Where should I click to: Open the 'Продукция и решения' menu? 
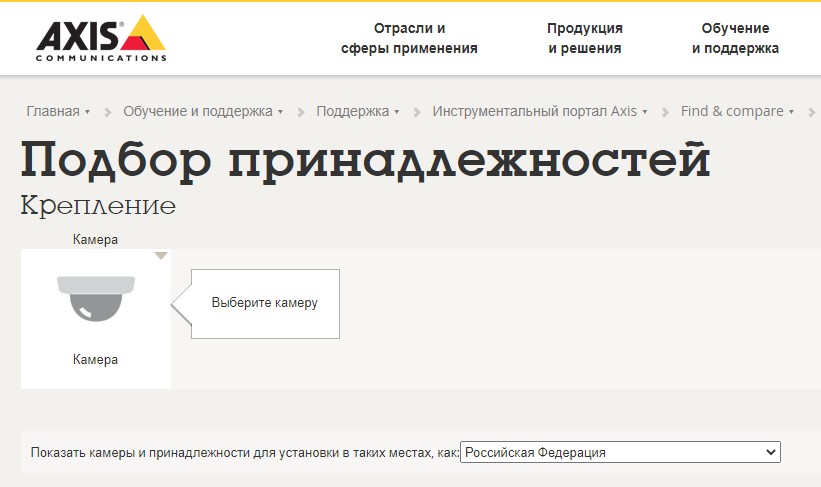pyautogui.click(x=585, y=38)
